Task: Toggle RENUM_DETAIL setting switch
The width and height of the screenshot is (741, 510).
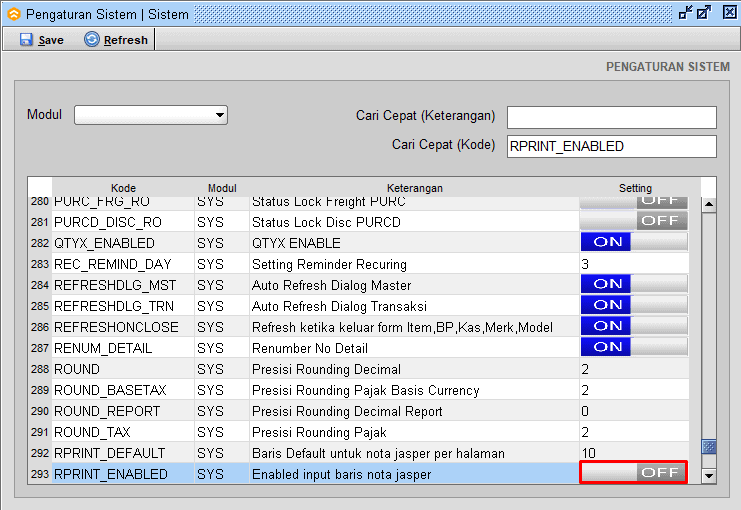Action: tap(634, 347)
